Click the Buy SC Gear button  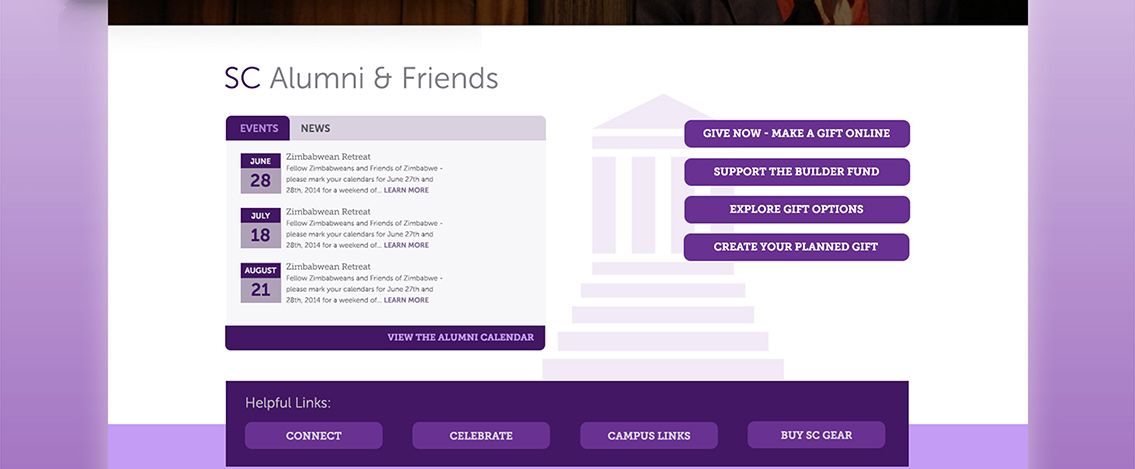click(816, 435)
